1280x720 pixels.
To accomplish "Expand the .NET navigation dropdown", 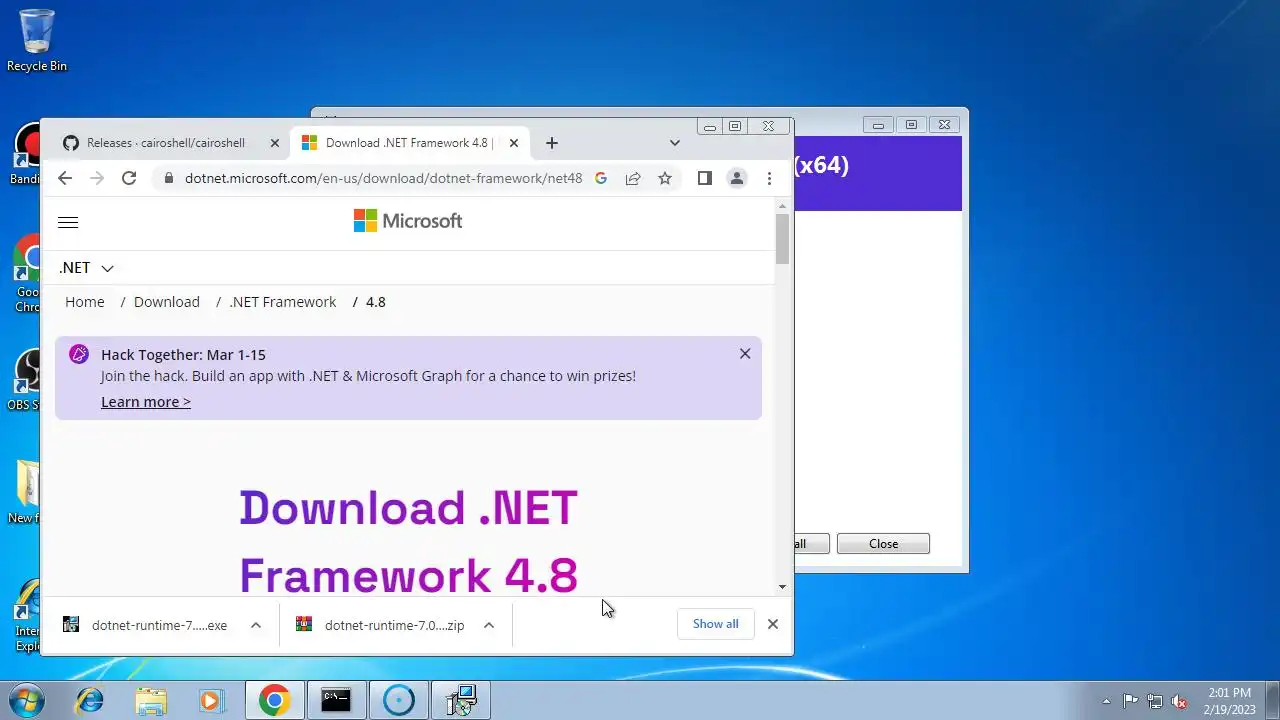I will point(87,268).
